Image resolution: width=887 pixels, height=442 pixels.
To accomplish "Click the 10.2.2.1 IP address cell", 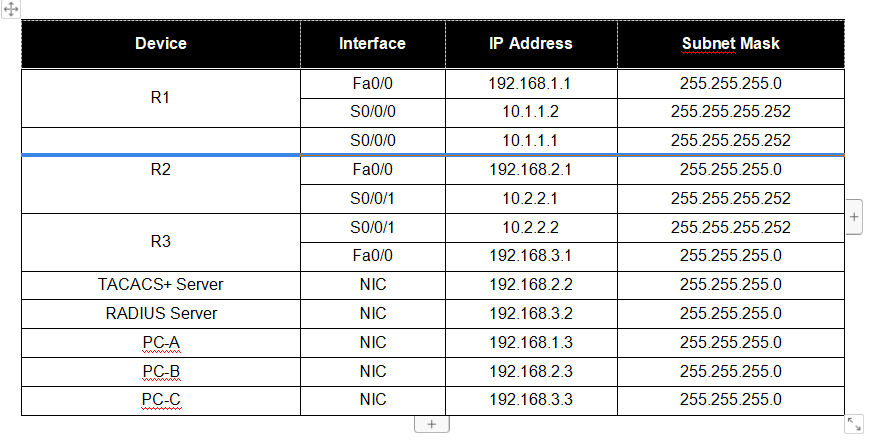I will 530,199.
